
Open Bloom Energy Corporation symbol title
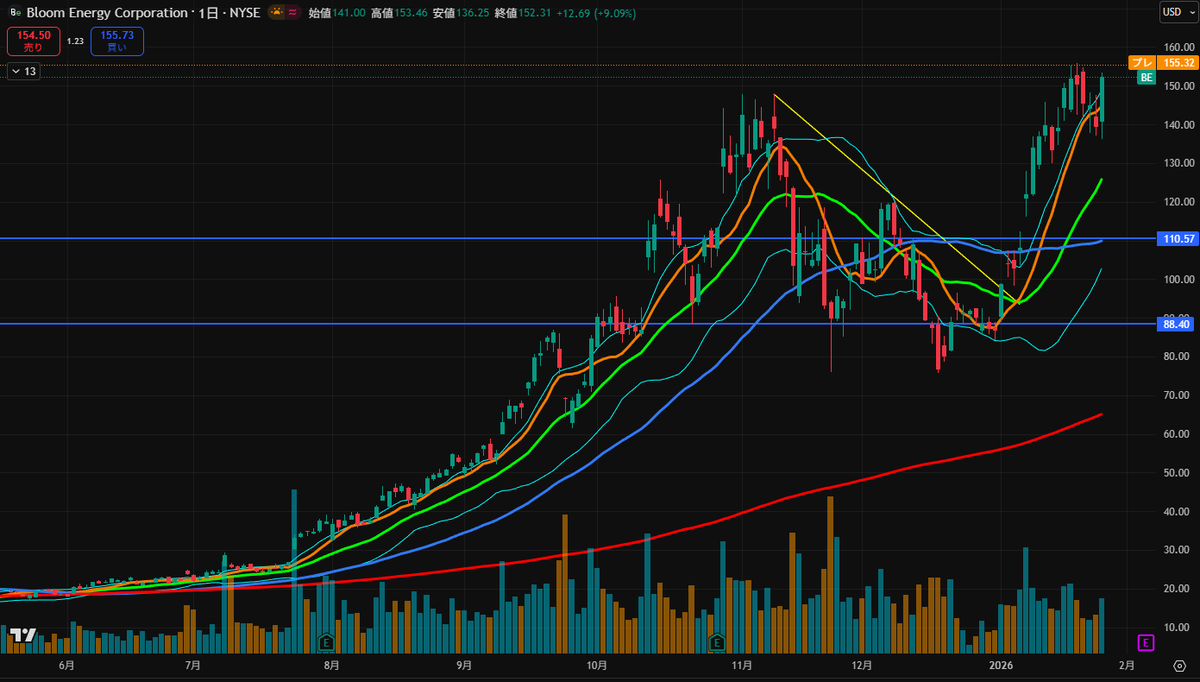(108, 13)
